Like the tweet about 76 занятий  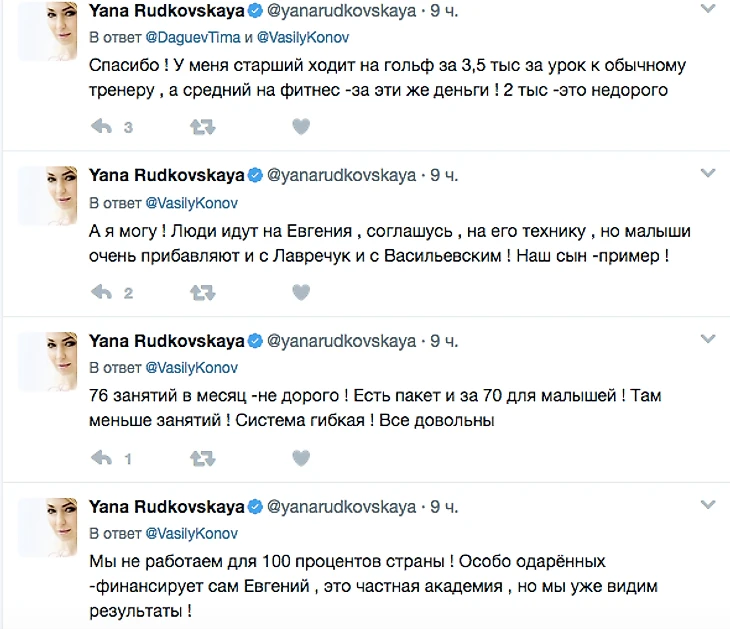pos(300,458)
